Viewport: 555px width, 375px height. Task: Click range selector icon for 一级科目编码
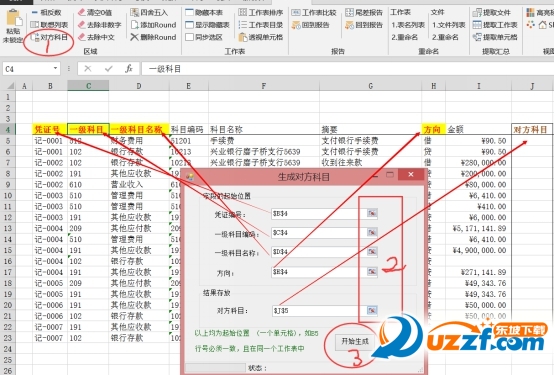click(372, 232)
